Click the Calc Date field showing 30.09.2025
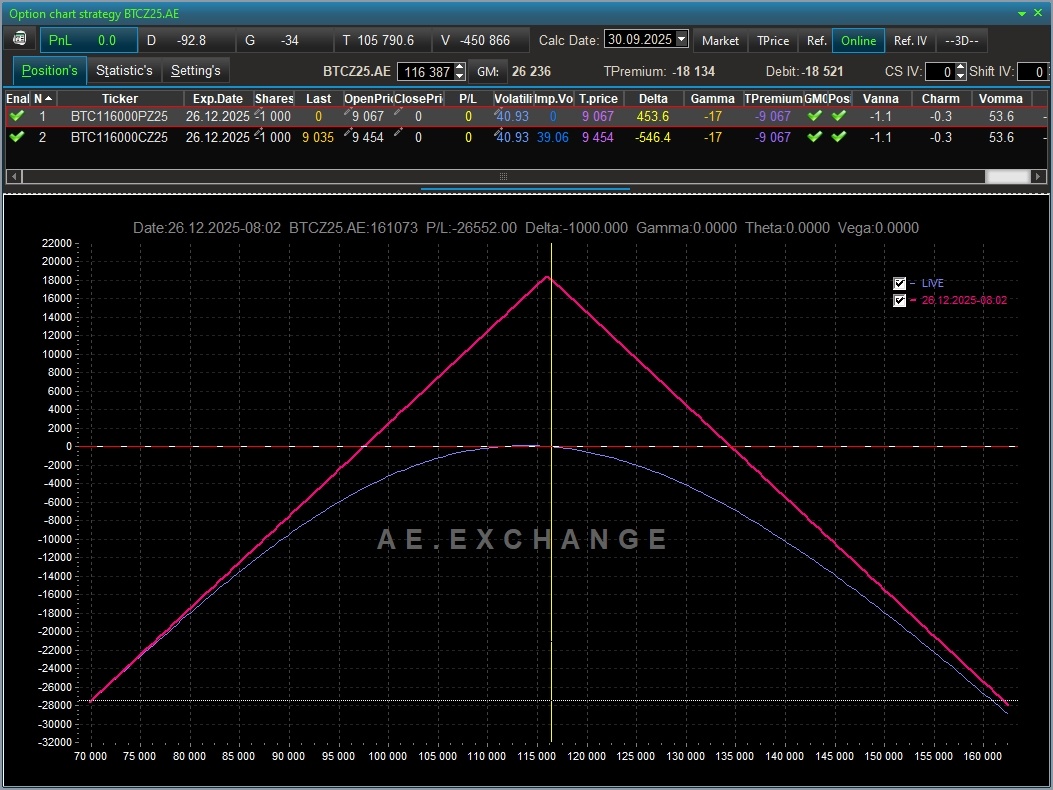This screenshot has height=790, width=1053. pyautogui.click(x=640, y=39)
